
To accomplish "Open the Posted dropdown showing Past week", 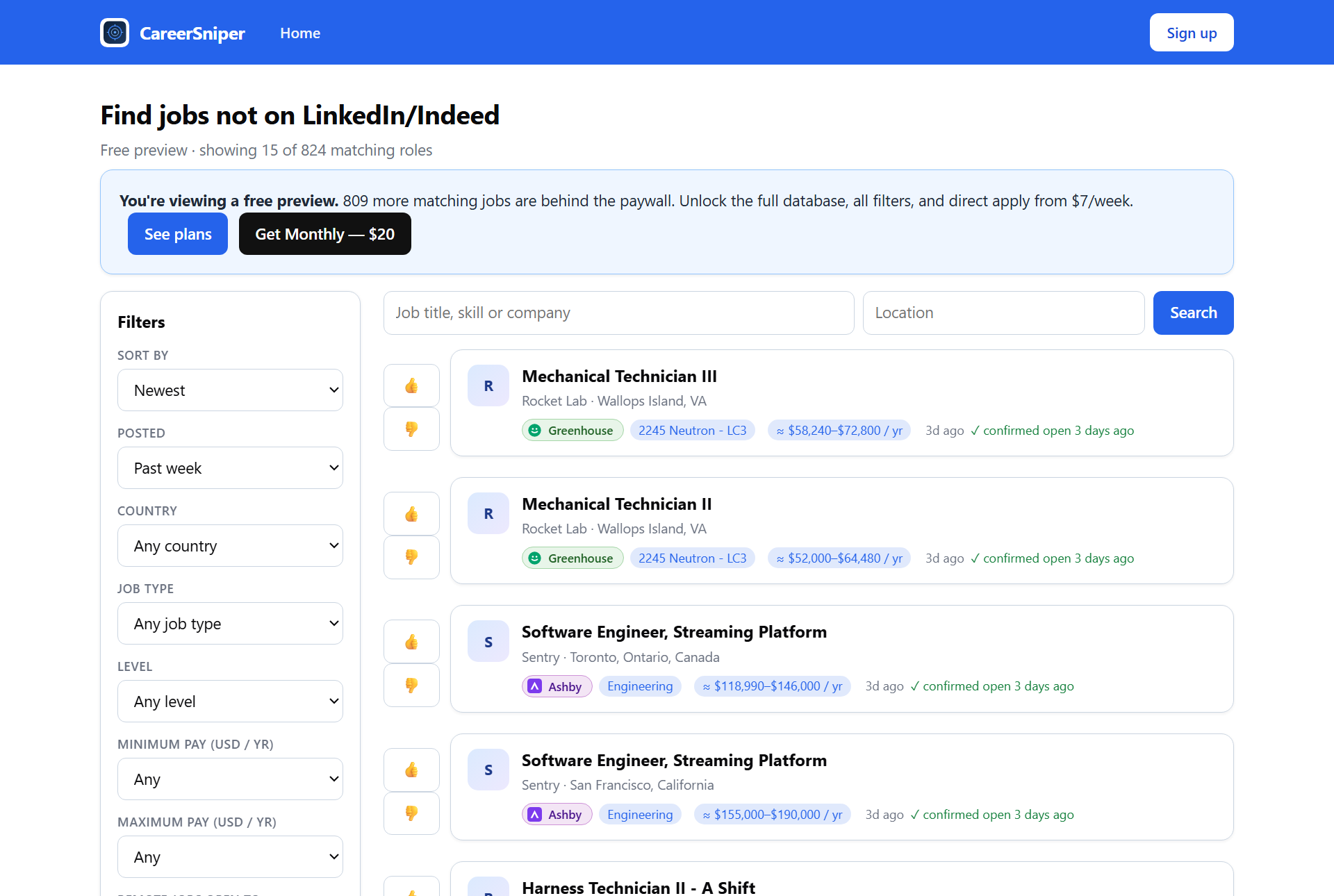I will pos(230,468).
